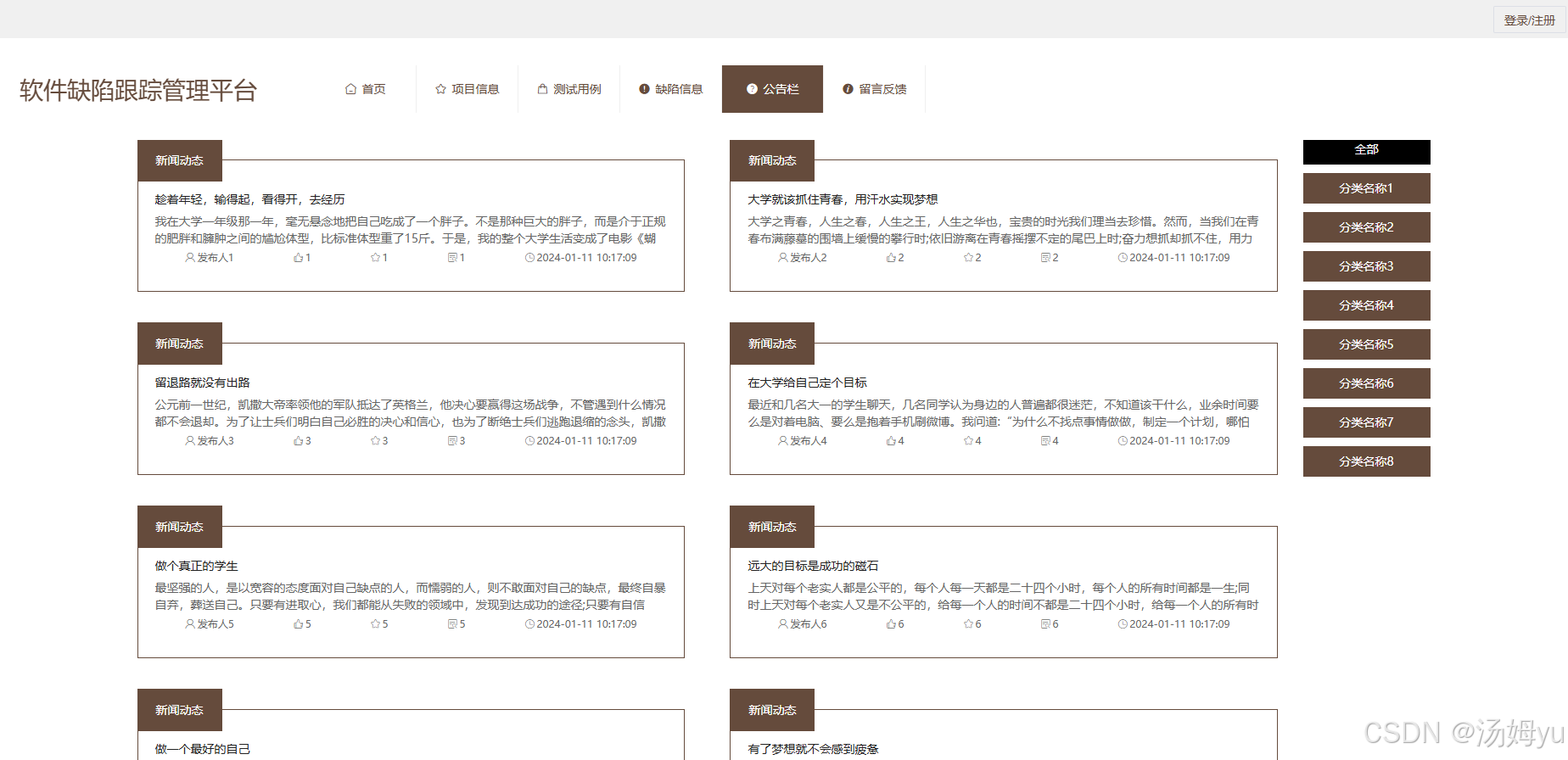Image resolution: width=1568 pixels, height=760 pixels.
Task: Click the thumbs-up icon on 发布人2 post
Action: [x=891, y=258]
